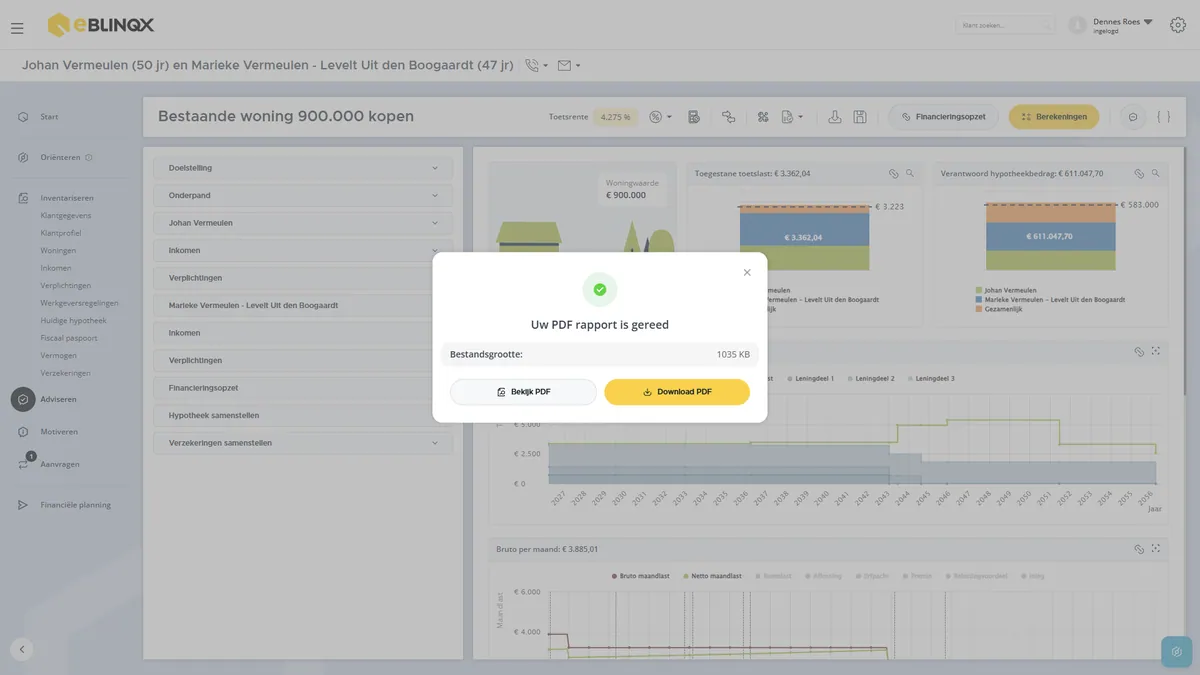Expand the Doelstelling section
Screen dimensions: 1200x675
pyautogui.click(x=303, y=168)
